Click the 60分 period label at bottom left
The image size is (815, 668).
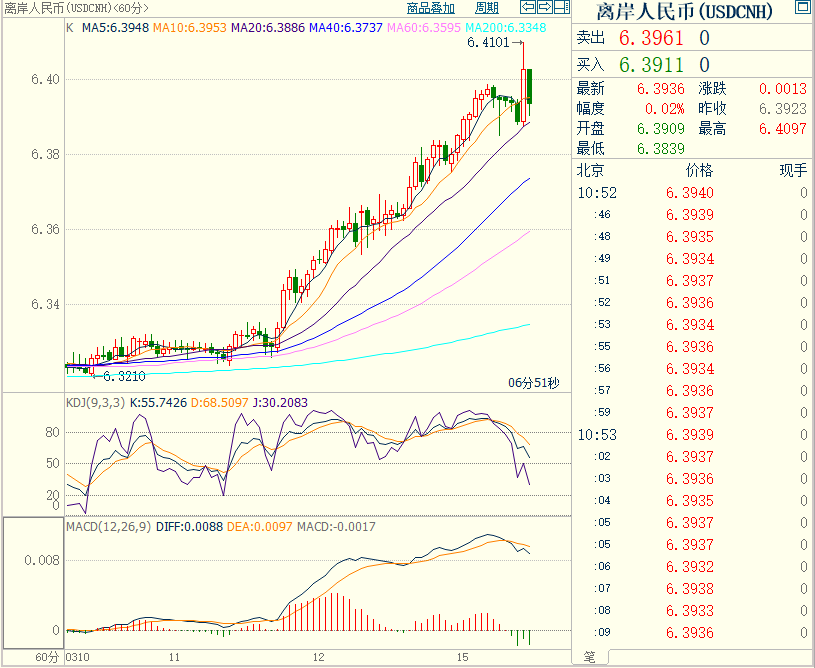coord(47,657)
